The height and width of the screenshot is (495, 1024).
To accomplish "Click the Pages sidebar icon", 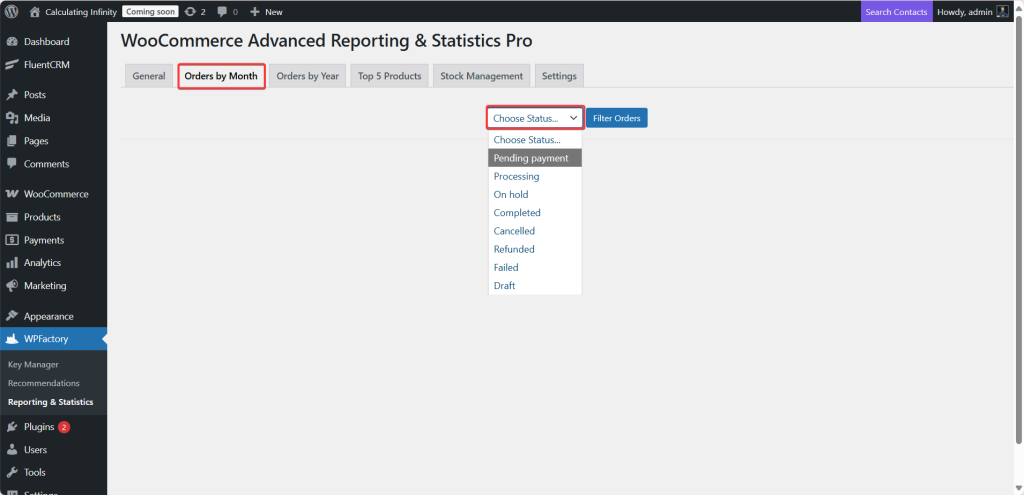I will click(x=12, y=141).
